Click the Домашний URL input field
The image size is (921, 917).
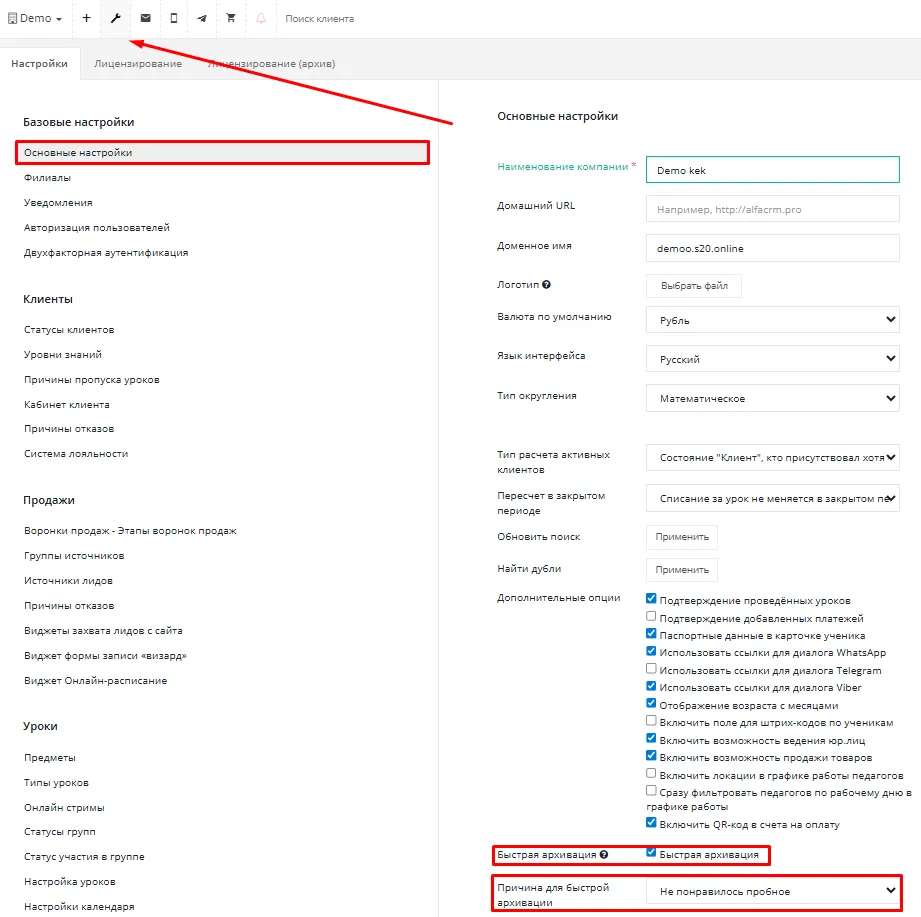point(772,209)
